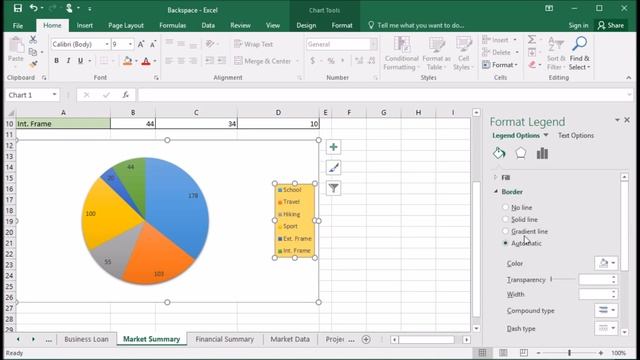Open the chart Format tab
Viewport: 640px width, 360px height.
click(x=342, y=25)
